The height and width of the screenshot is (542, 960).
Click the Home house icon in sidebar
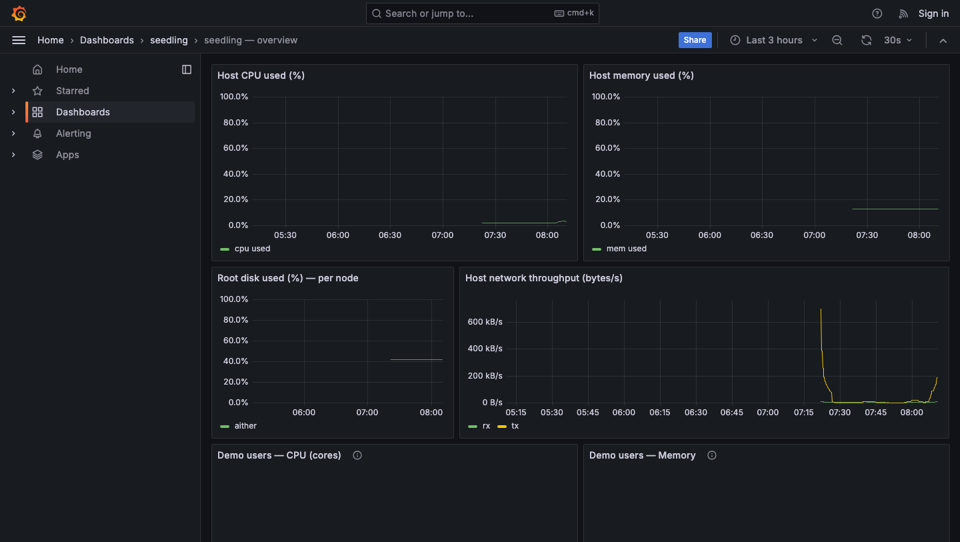coord(37,69)
